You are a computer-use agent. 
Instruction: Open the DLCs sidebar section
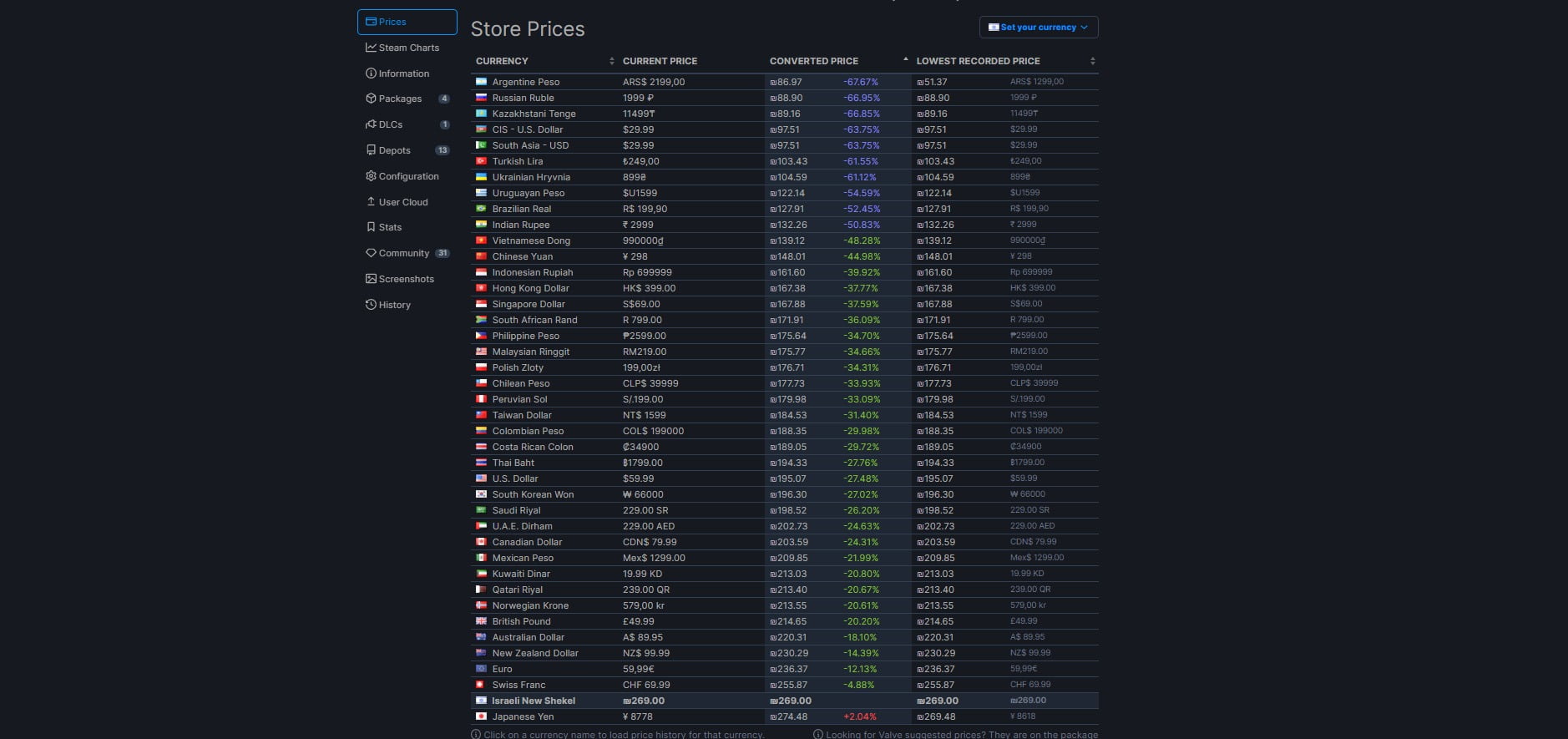[x=390, y=124]
